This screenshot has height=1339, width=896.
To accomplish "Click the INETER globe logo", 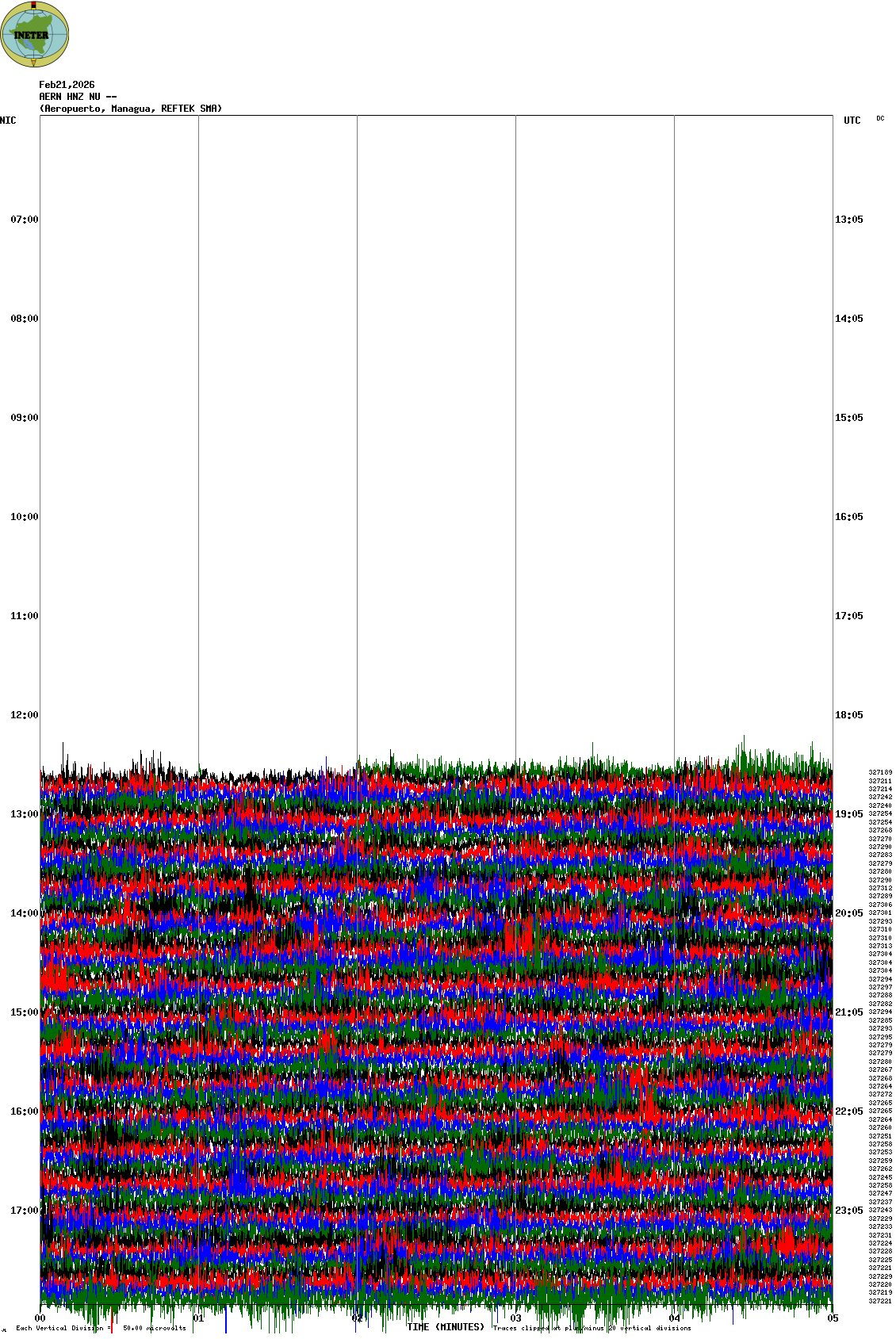I will pos(35,35).
